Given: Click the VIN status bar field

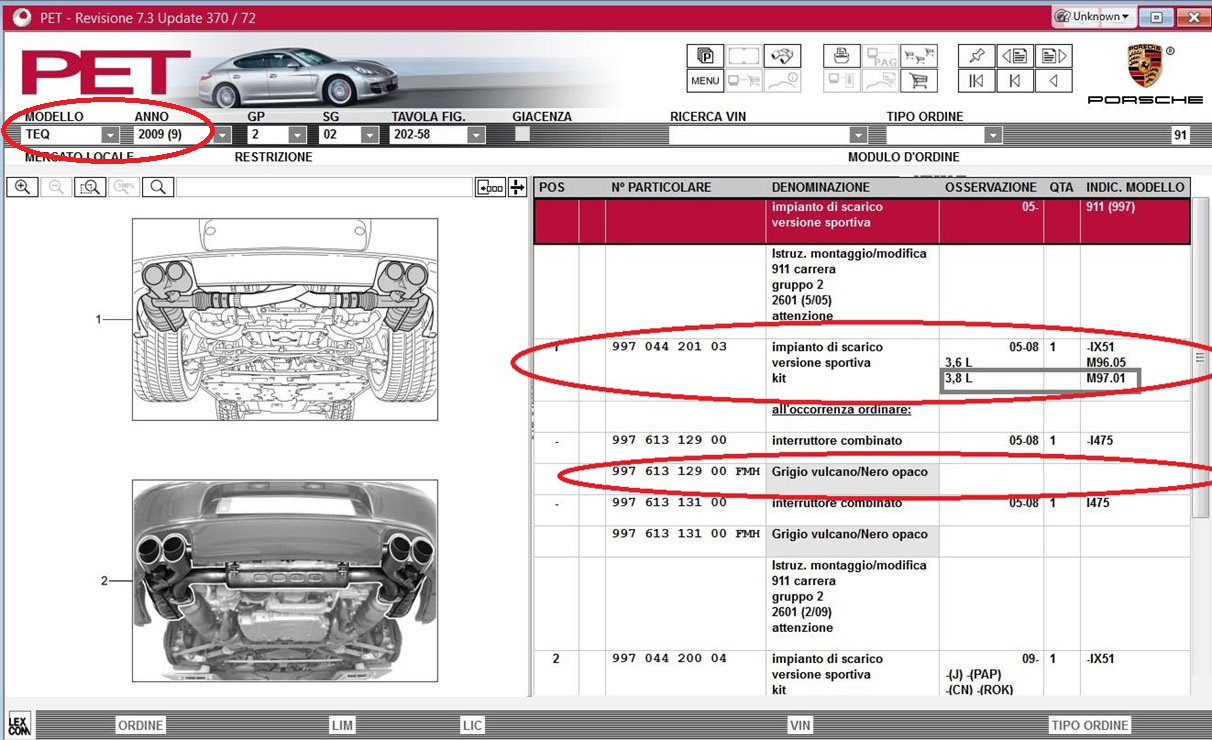Looking at the screenshot, I should coord(800,725).
